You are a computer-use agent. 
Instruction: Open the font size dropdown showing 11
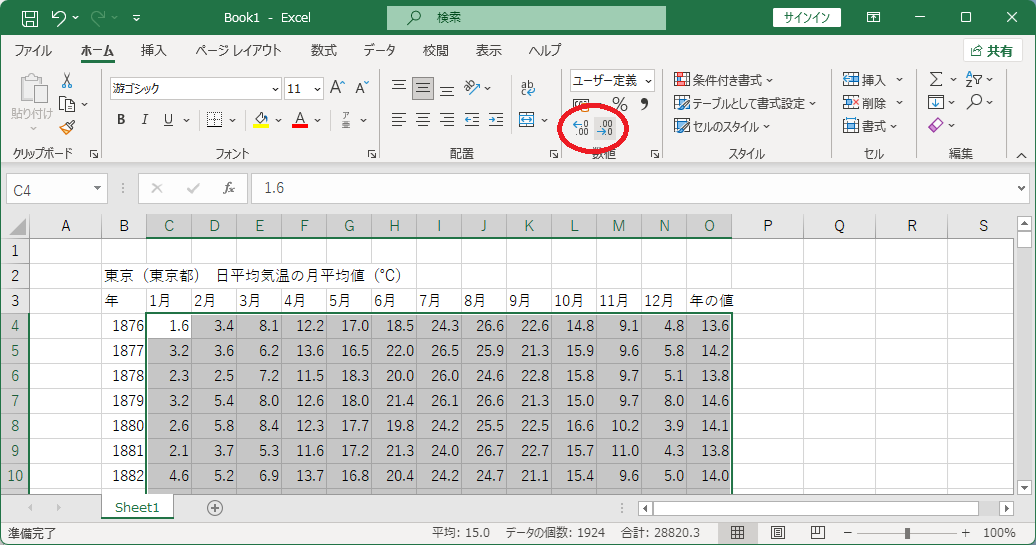coord(318,89)
